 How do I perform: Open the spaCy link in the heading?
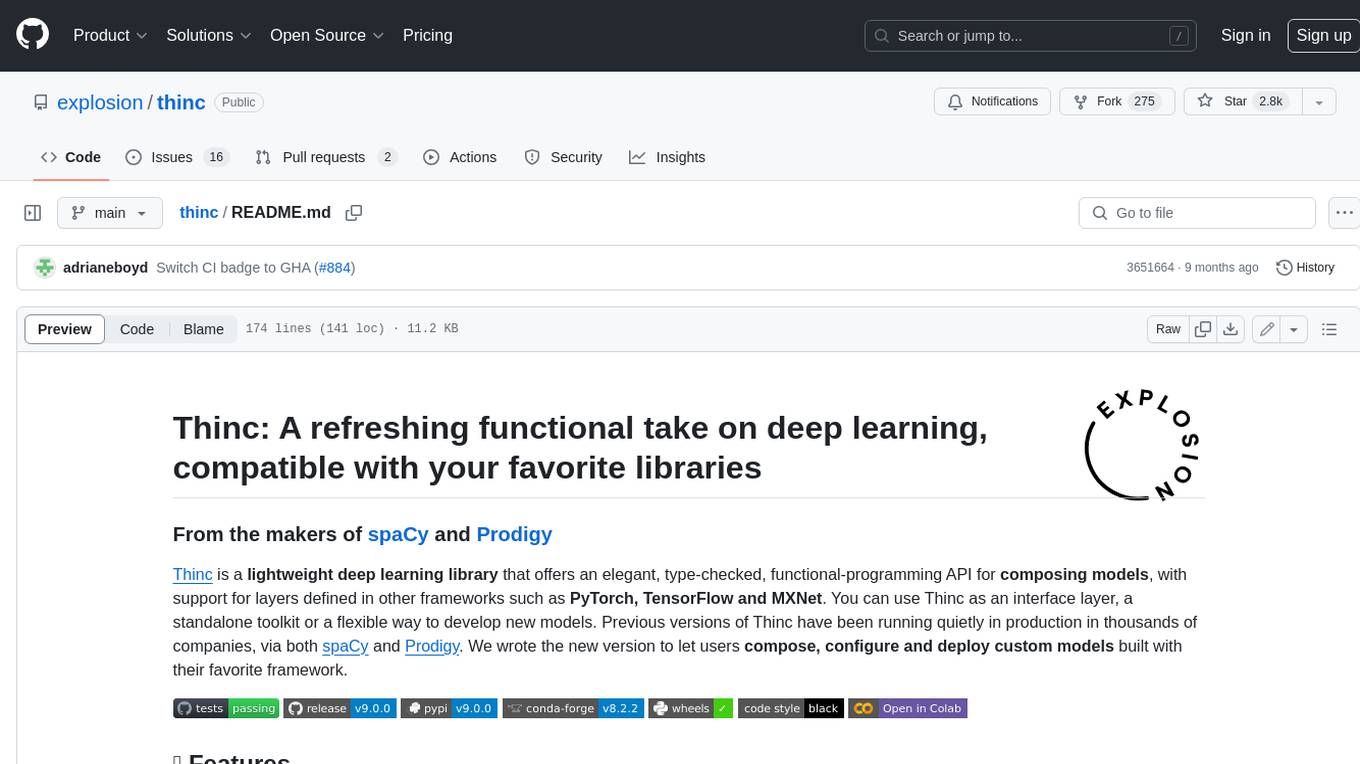coord(398,534)
